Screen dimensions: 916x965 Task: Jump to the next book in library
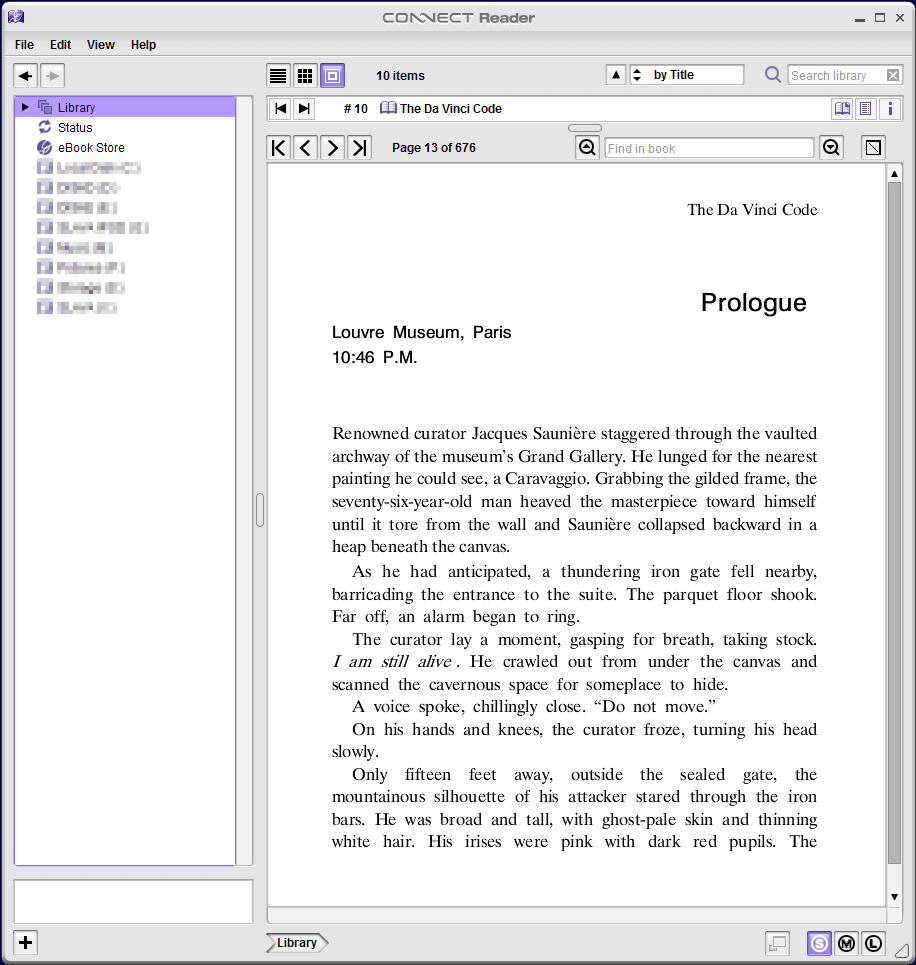[304, 109]
